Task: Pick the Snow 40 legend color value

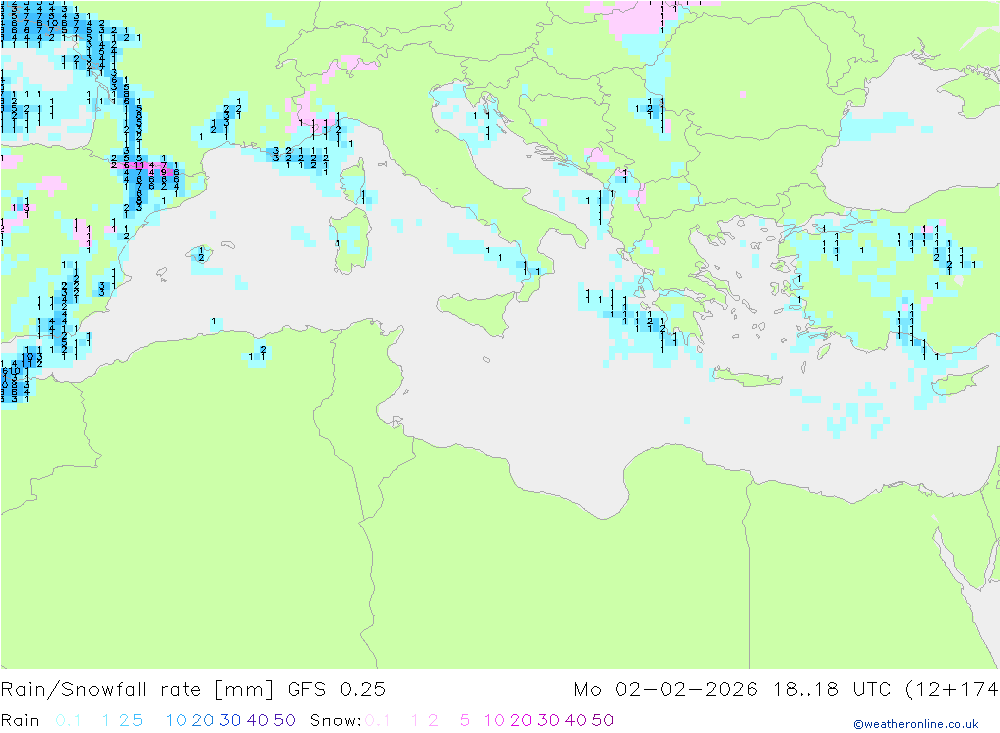Action: tap(576, 720)
